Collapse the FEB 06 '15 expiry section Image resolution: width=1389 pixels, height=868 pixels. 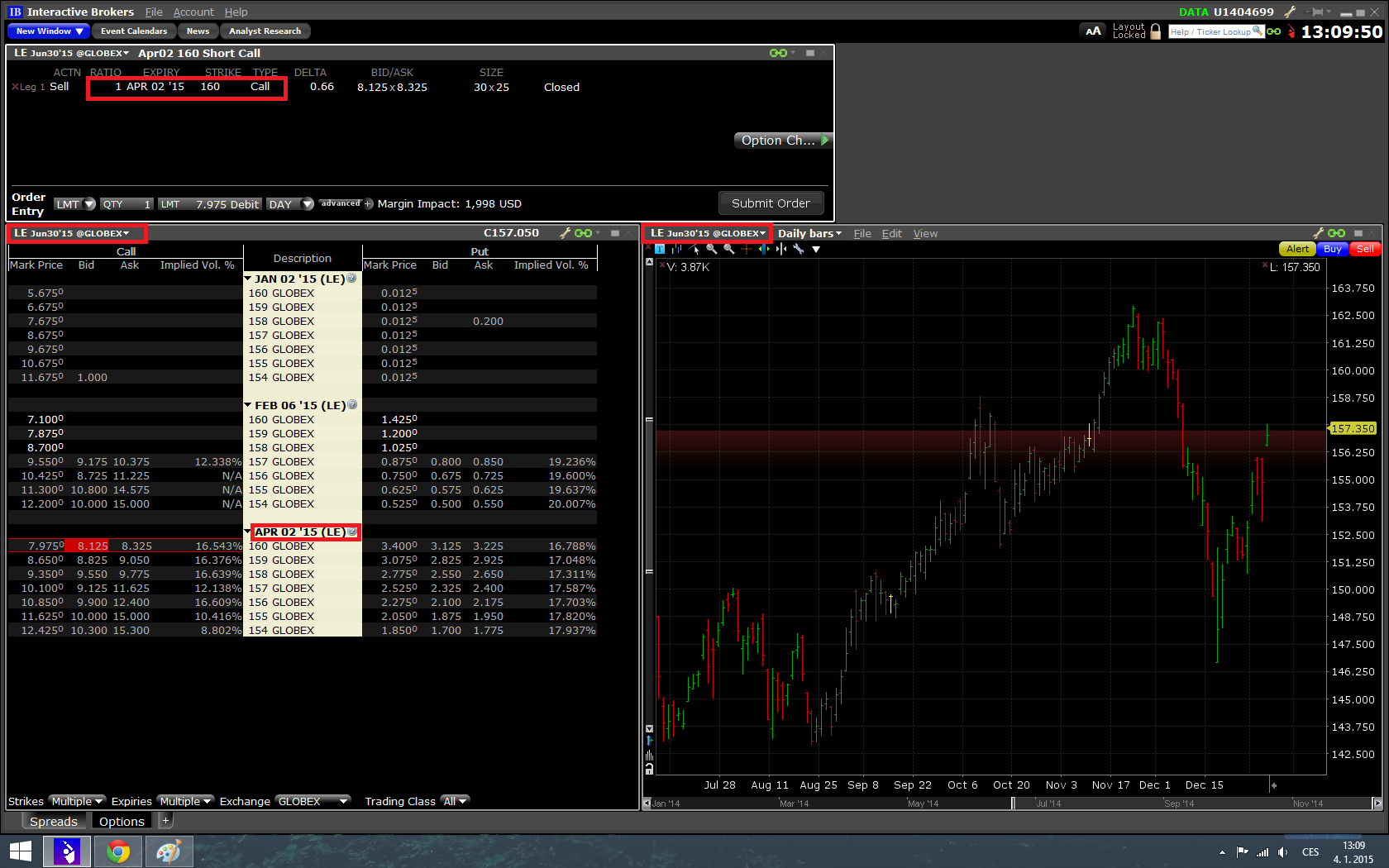pos(248,406)
